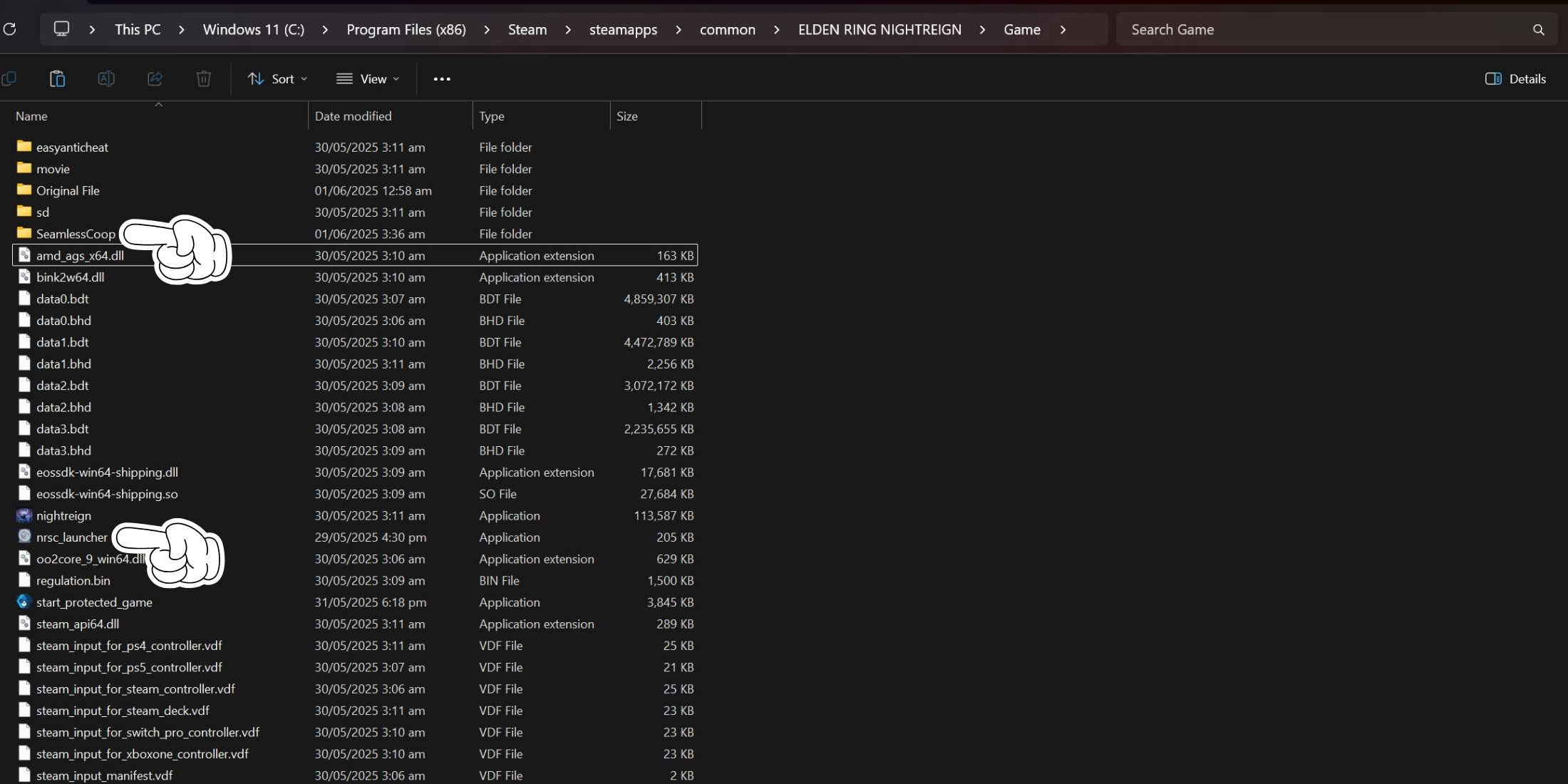Expand chevron after Game in breadcrumb

coord(1063,30)
